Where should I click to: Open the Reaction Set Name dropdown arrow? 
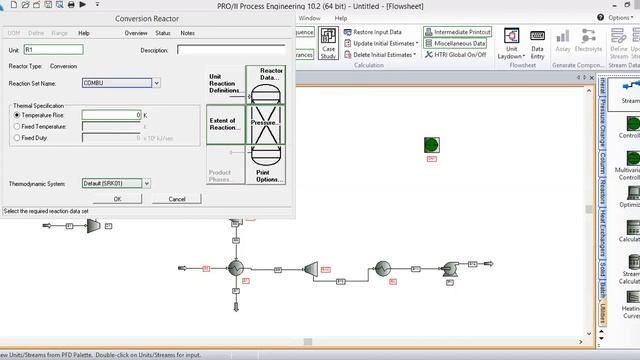[x=156, y=83]
